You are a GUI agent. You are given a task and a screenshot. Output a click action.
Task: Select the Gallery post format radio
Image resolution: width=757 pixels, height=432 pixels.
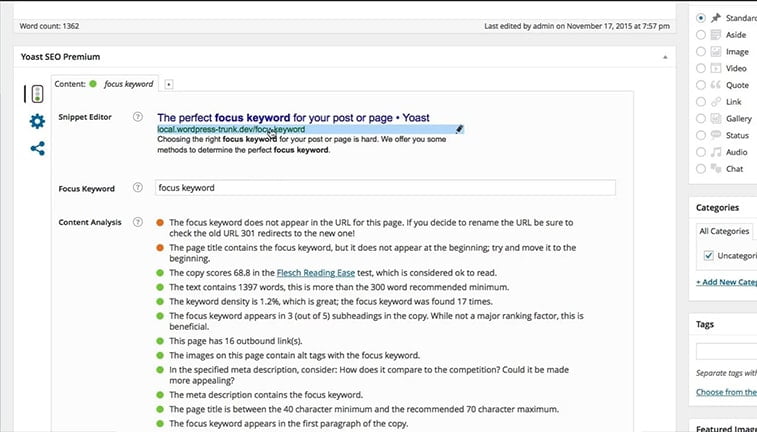click(701, 118)
